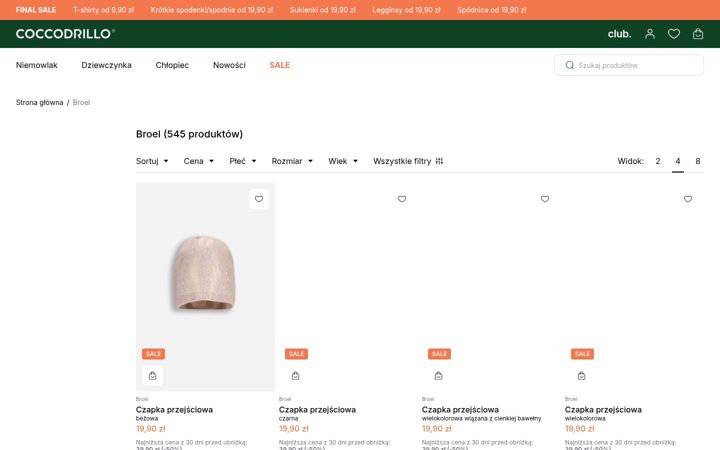Expand the Rozmiar filter dropdown
This screenshot has height=450, width=720.
[292, 161]
